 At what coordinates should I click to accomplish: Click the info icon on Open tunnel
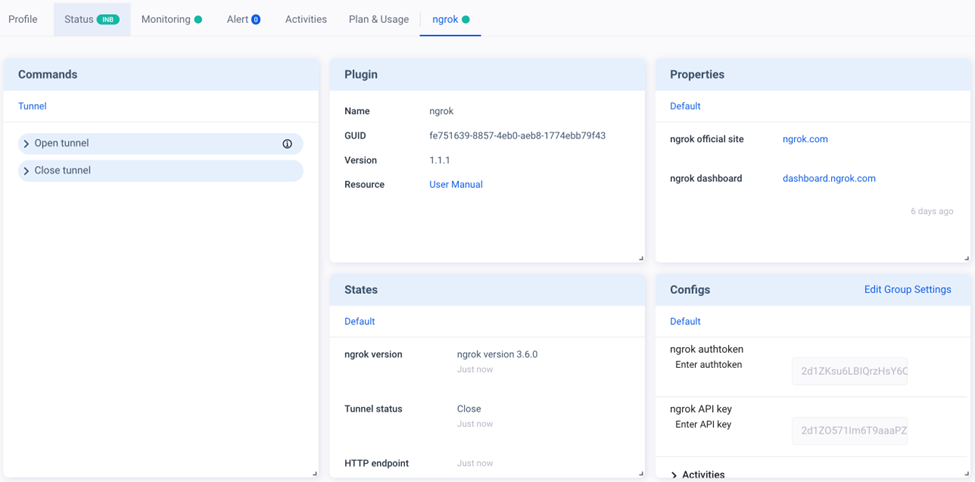287,144
